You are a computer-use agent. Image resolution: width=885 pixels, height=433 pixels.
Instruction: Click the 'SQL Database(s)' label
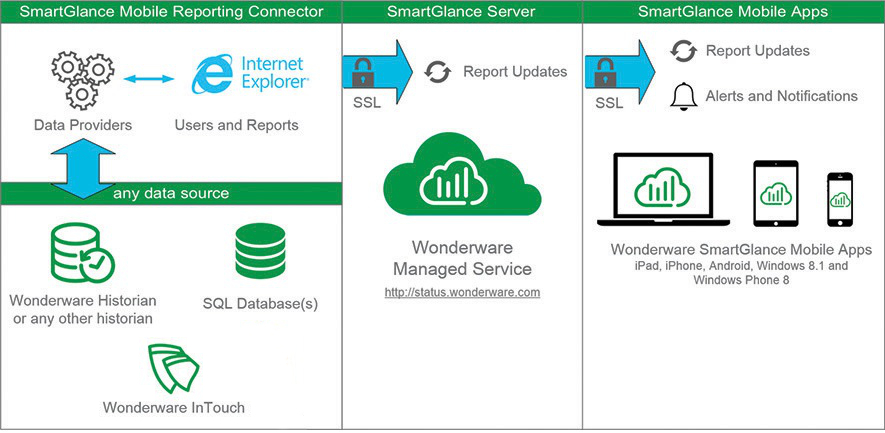point(260,304)
